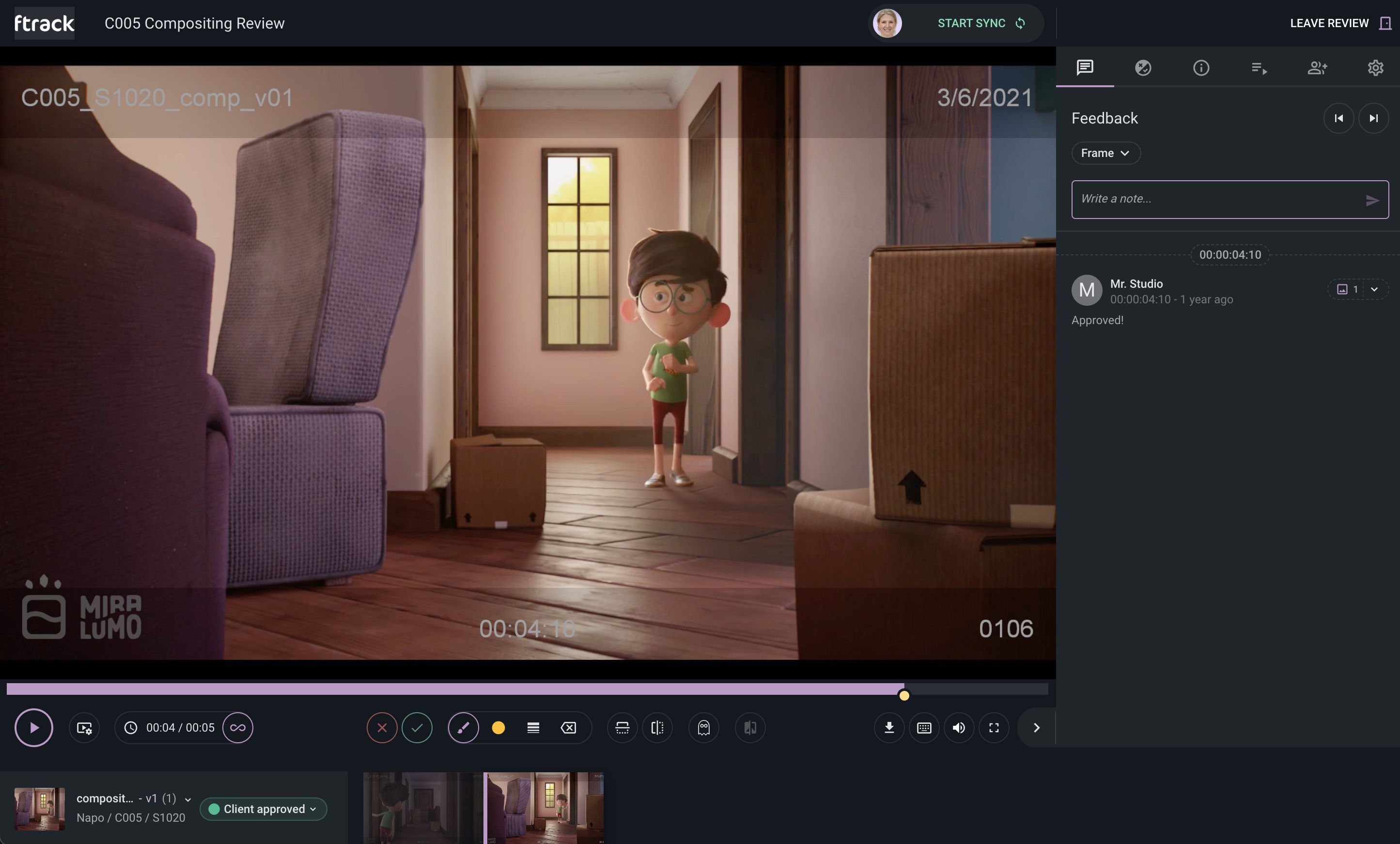Choose the line thickness icon
The image size is (1400, 844).
[x=533, y=728]
